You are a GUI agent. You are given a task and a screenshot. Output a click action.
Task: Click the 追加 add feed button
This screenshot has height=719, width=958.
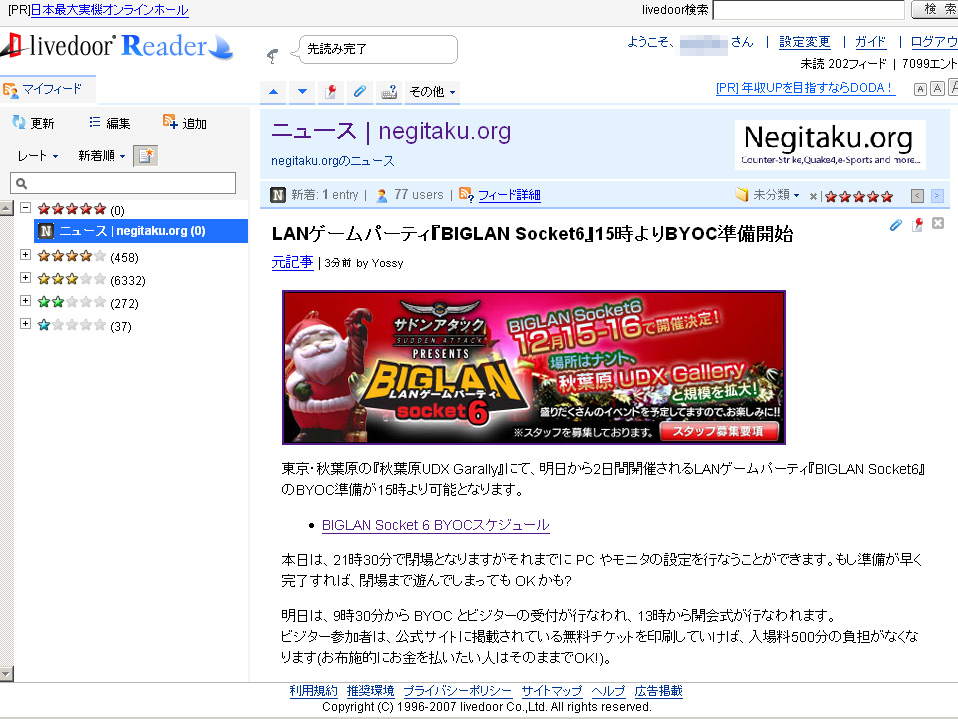click(185, 123)
